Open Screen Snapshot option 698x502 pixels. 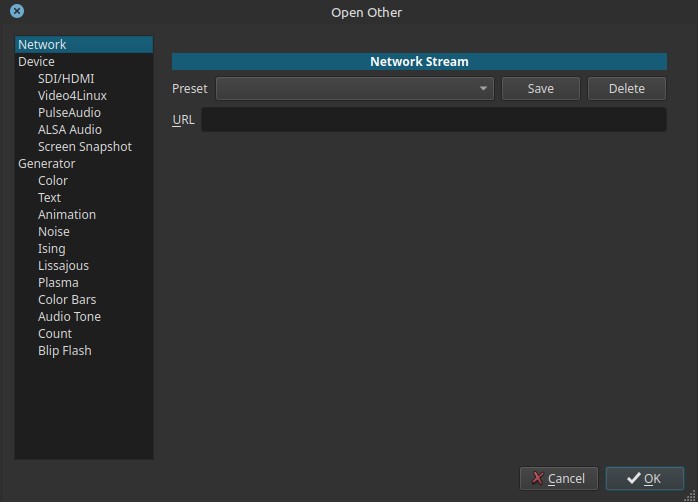click(84, 147)
